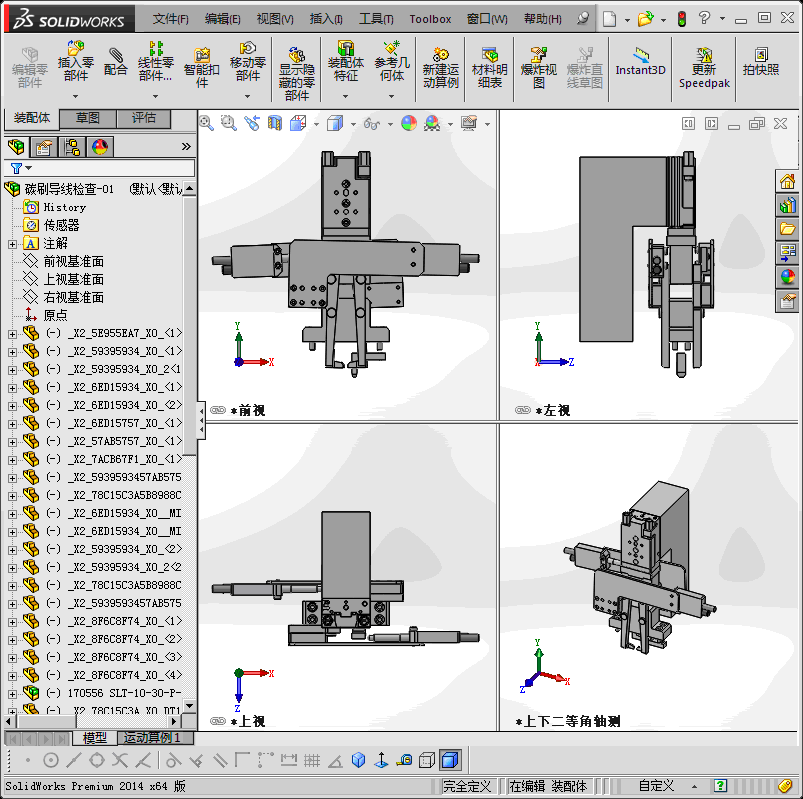Click Exploded View (爆炸视图) tool

tap(539, 68)
